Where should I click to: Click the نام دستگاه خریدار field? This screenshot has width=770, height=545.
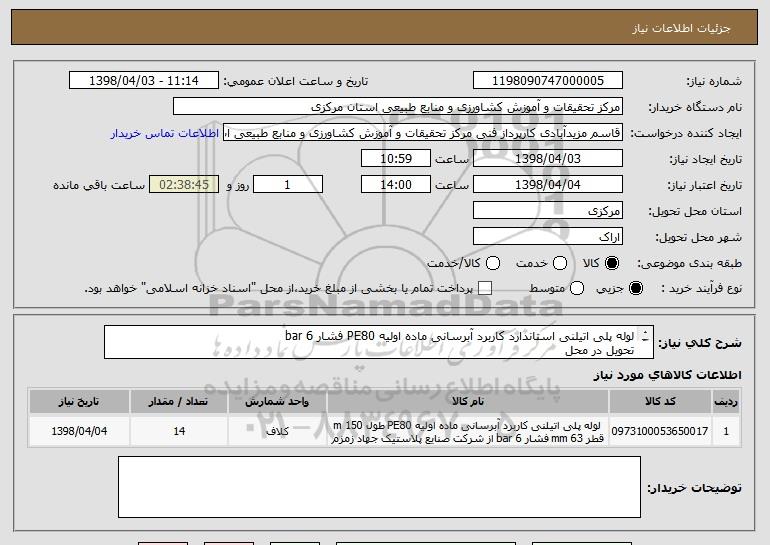point(398,107)
